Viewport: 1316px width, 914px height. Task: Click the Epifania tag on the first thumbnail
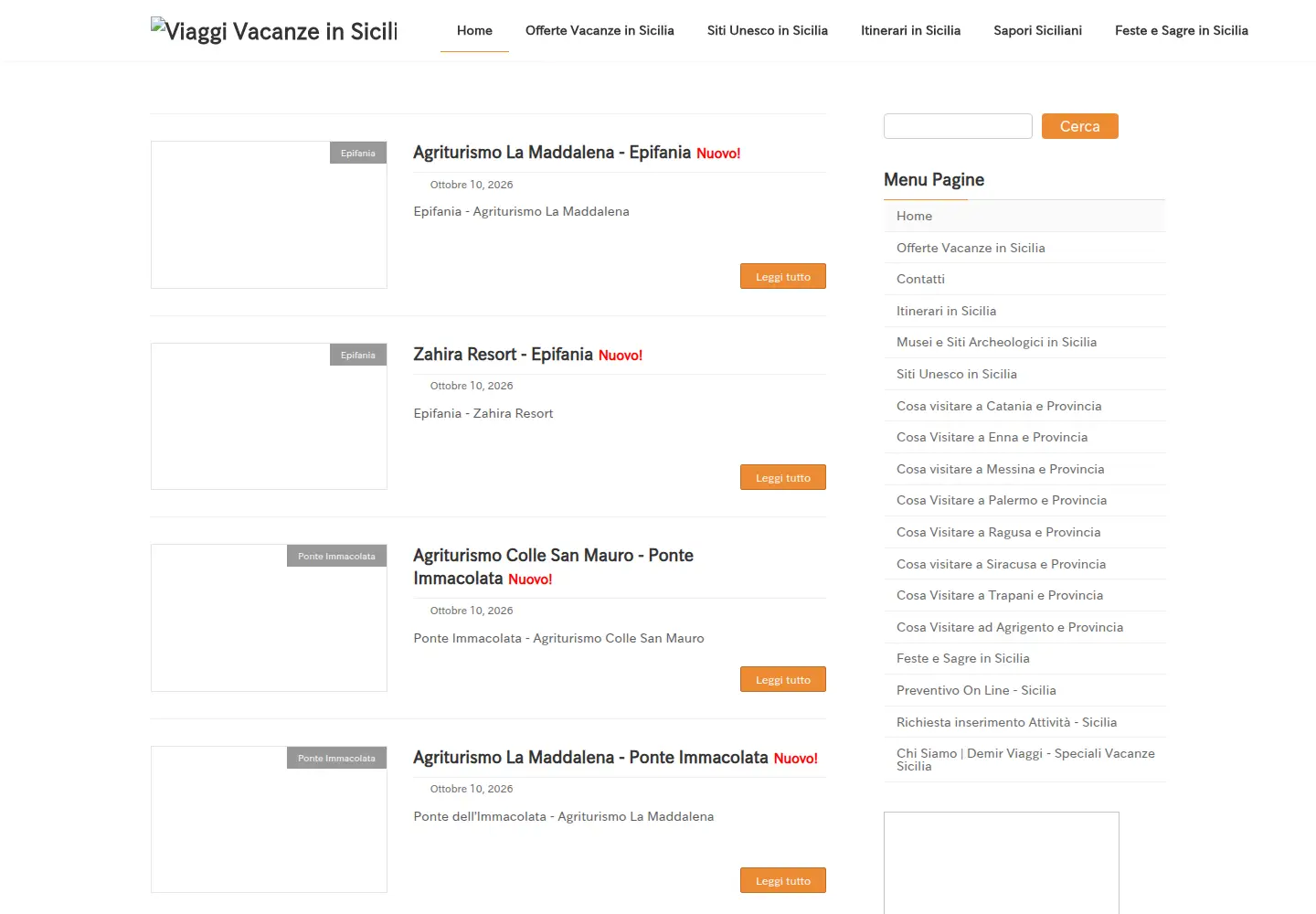point(357,153)
